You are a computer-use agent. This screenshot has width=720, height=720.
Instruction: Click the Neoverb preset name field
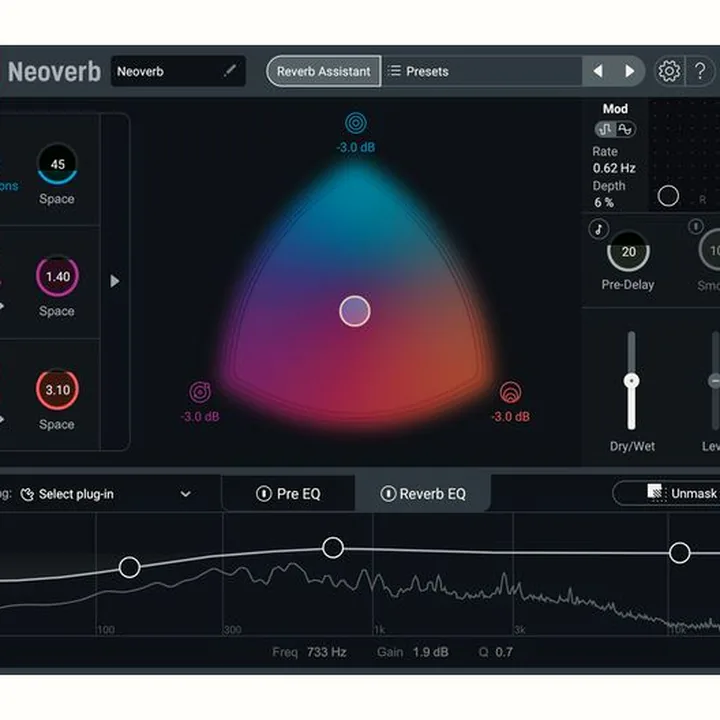tap(178, 71)
